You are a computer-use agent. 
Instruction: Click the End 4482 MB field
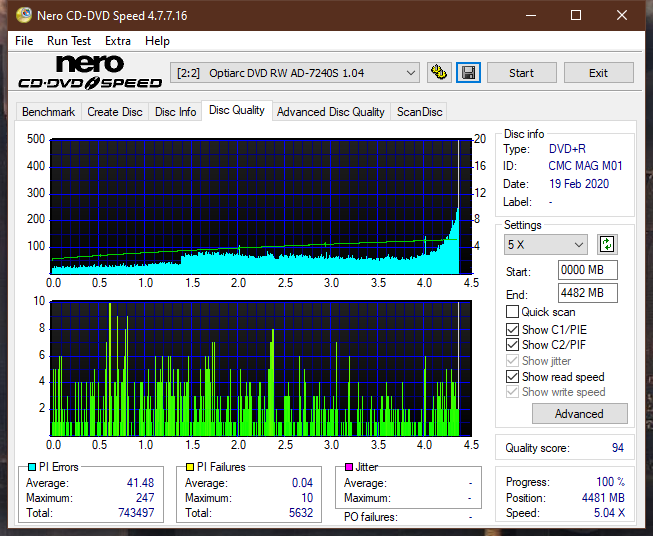587,293
